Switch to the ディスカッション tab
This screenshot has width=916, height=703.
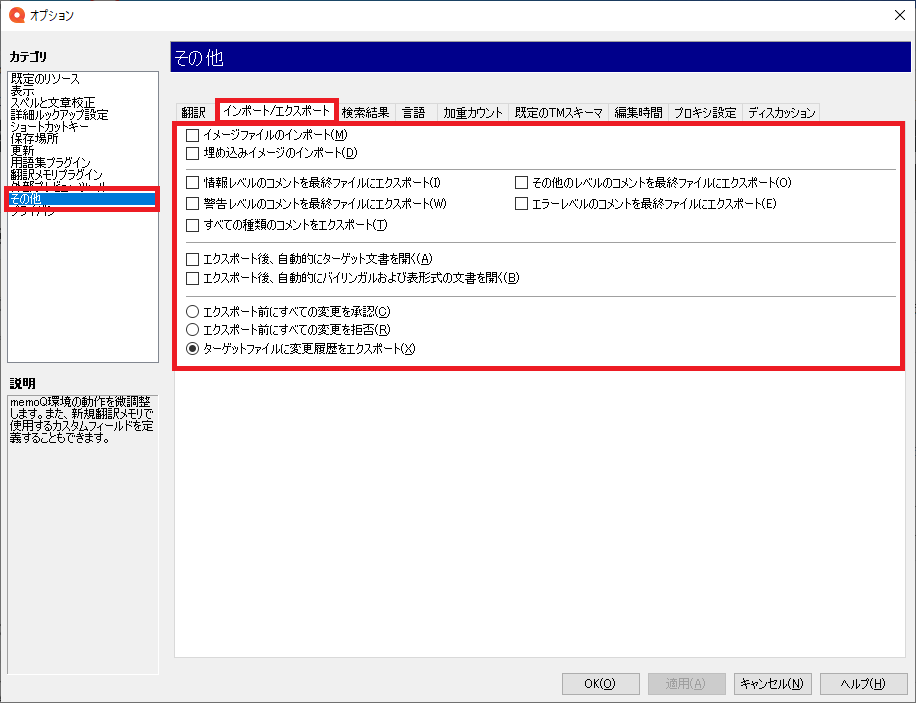781,113
